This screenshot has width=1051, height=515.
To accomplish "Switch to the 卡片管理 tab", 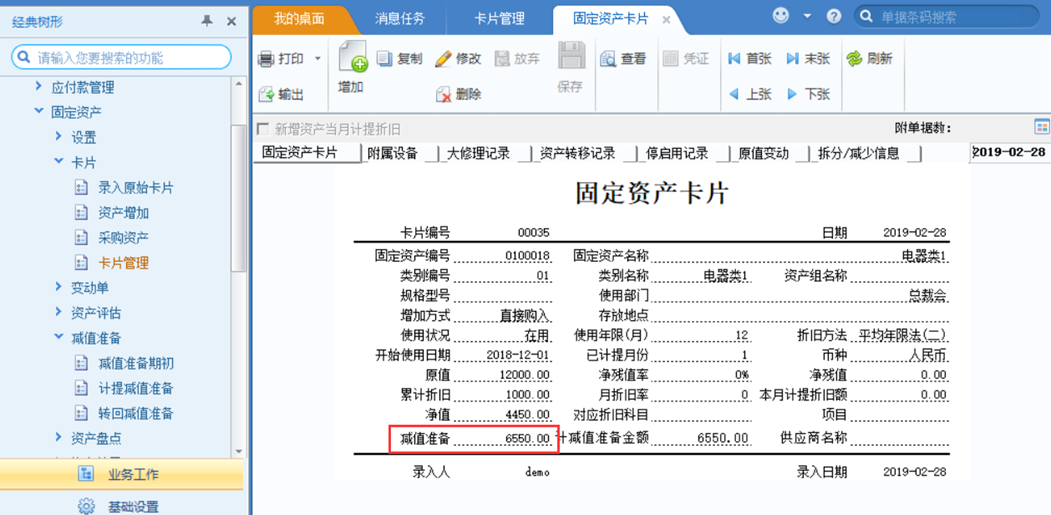I will tap(498, 18).
